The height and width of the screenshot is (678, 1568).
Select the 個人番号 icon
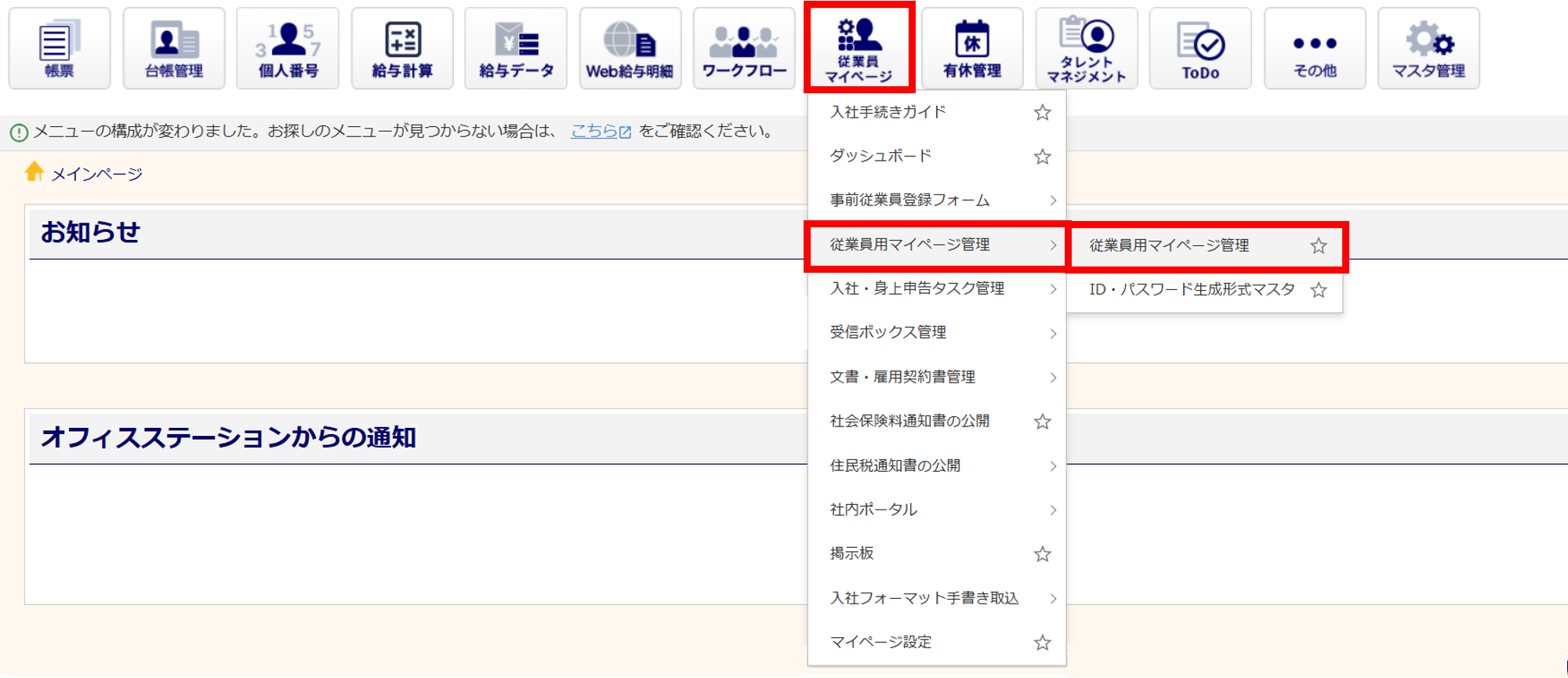(x=288, y=49)
